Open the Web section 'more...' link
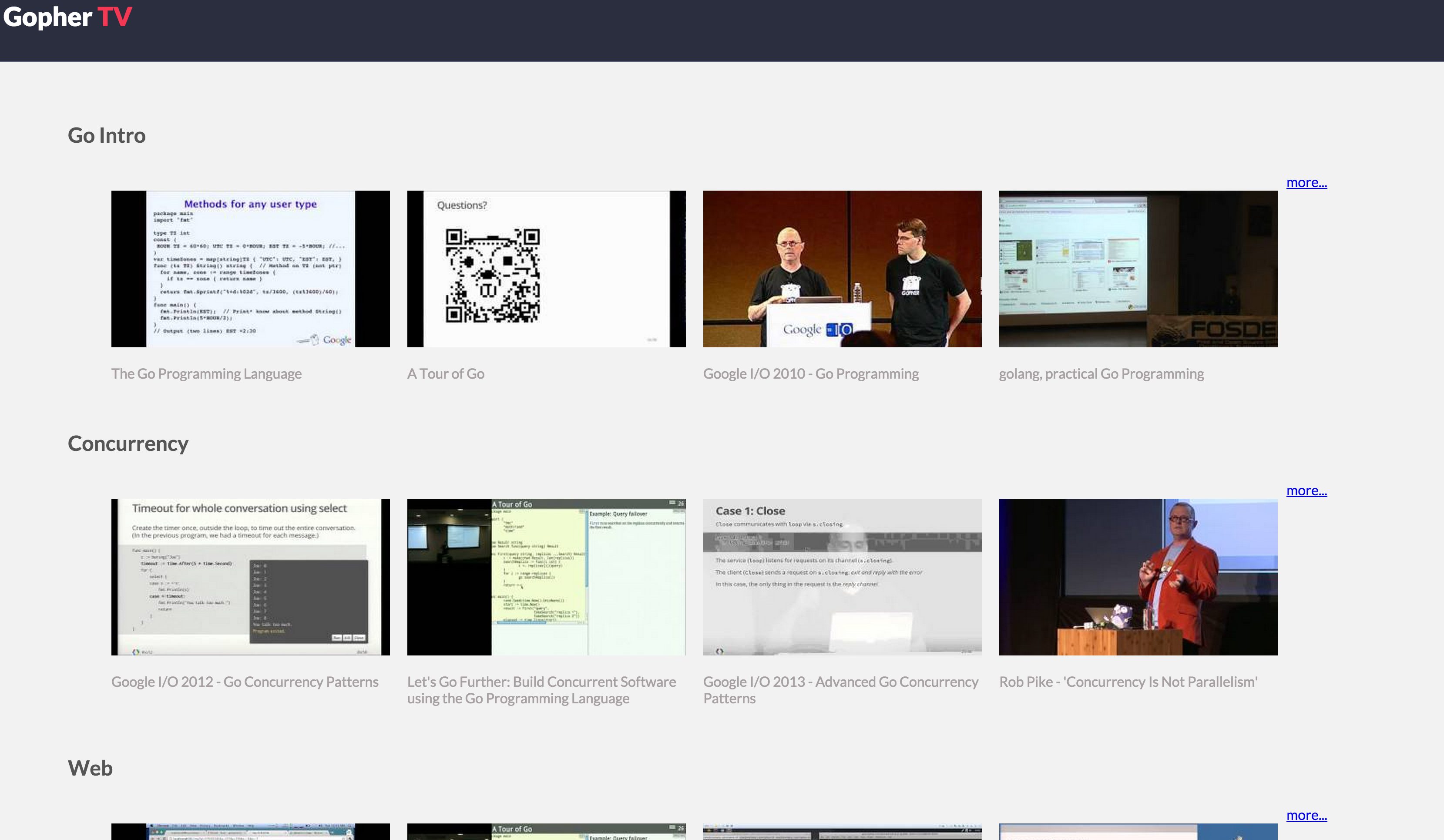Image resolution: width=1444 pixels, height=840 pixels. [1306, 815]
